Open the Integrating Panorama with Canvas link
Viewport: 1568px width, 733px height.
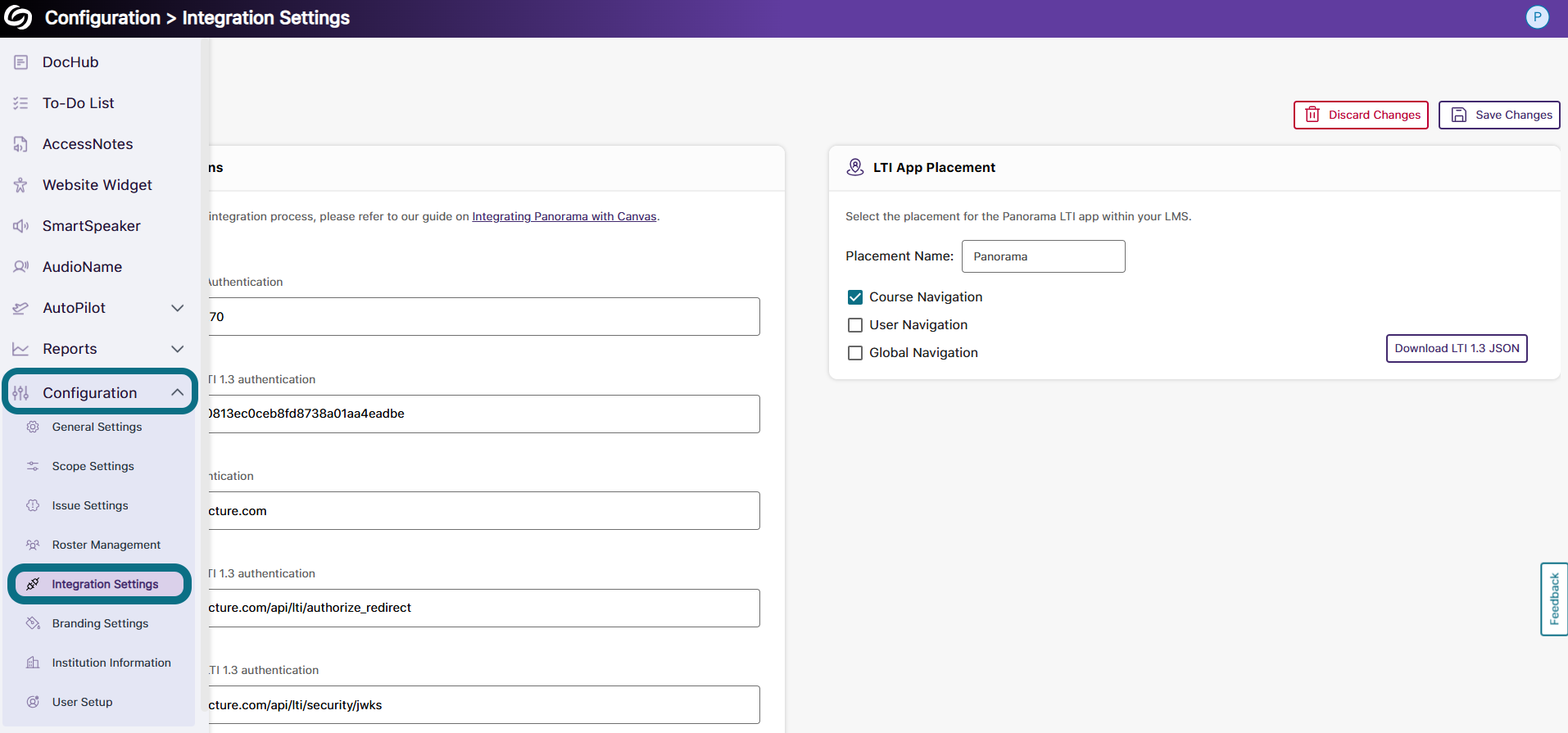tap(564, 216)
